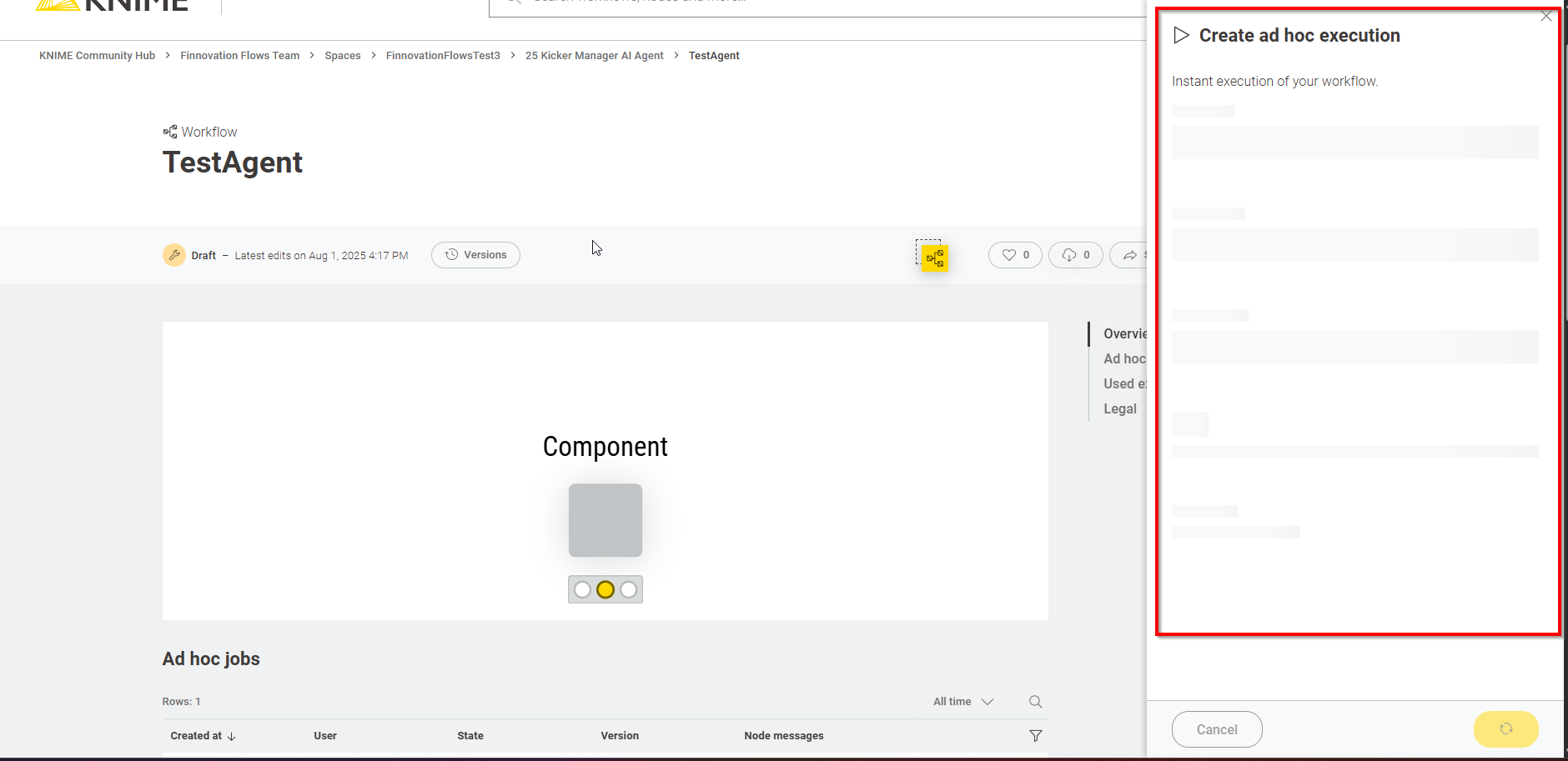Select Used extensions section in side navigation

1124,383
